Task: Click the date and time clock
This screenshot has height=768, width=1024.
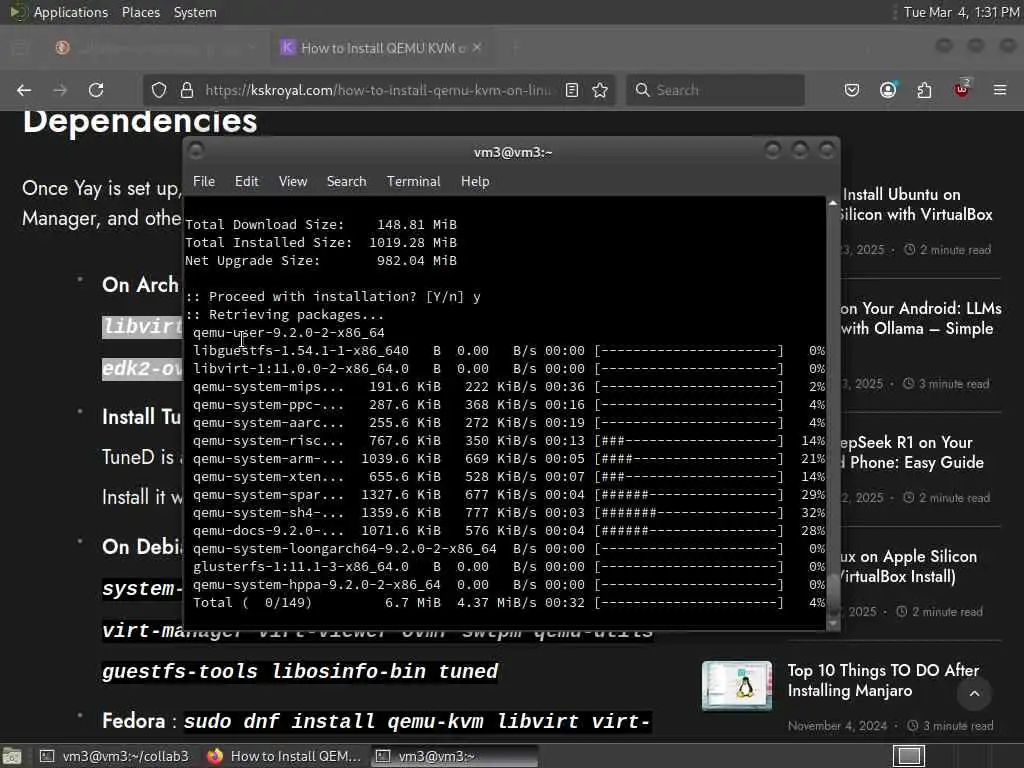Action: coord(961,12)
